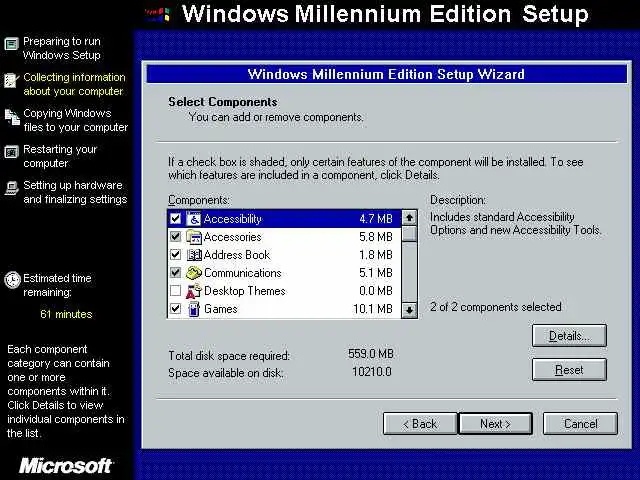Click the Setting up hardware step icon

pyautogui.click(x=12, y=188)
